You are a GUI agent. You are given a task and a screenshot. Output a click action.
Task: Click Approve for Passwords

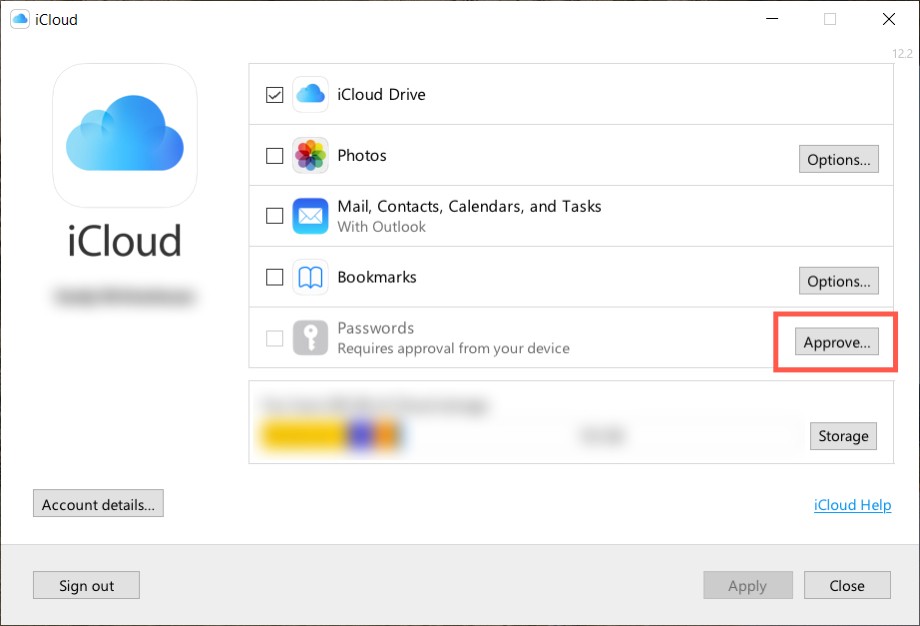pos(837,341)
